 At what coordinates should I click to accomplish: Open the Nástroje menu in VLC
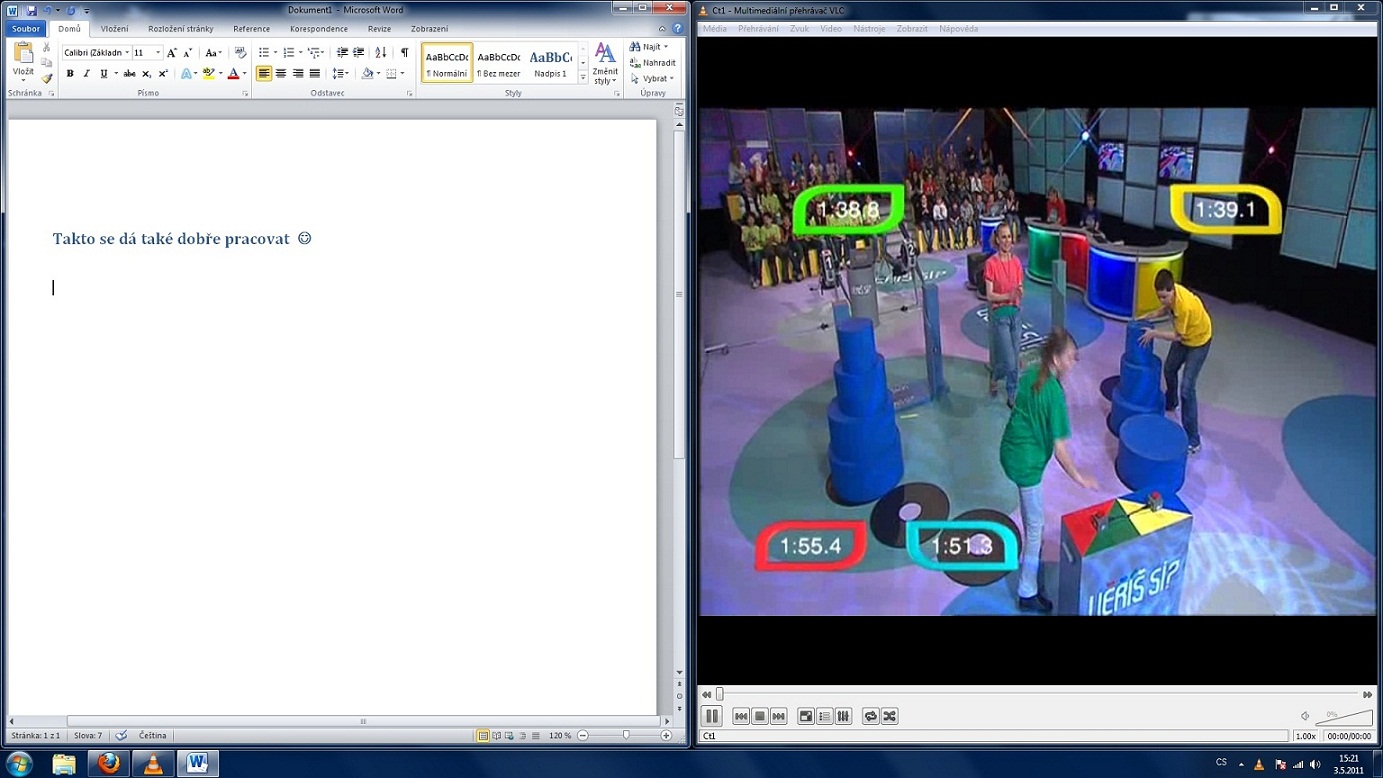[x=869, y=29]
